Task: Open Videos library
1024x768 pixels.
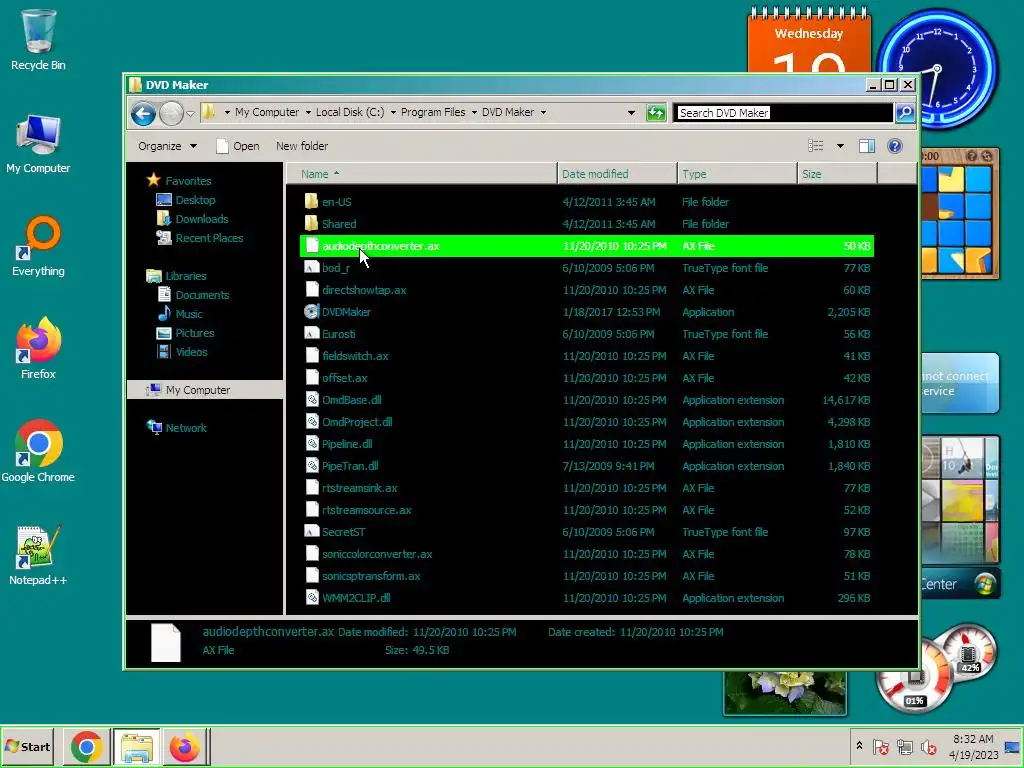Action: point(183,351)
